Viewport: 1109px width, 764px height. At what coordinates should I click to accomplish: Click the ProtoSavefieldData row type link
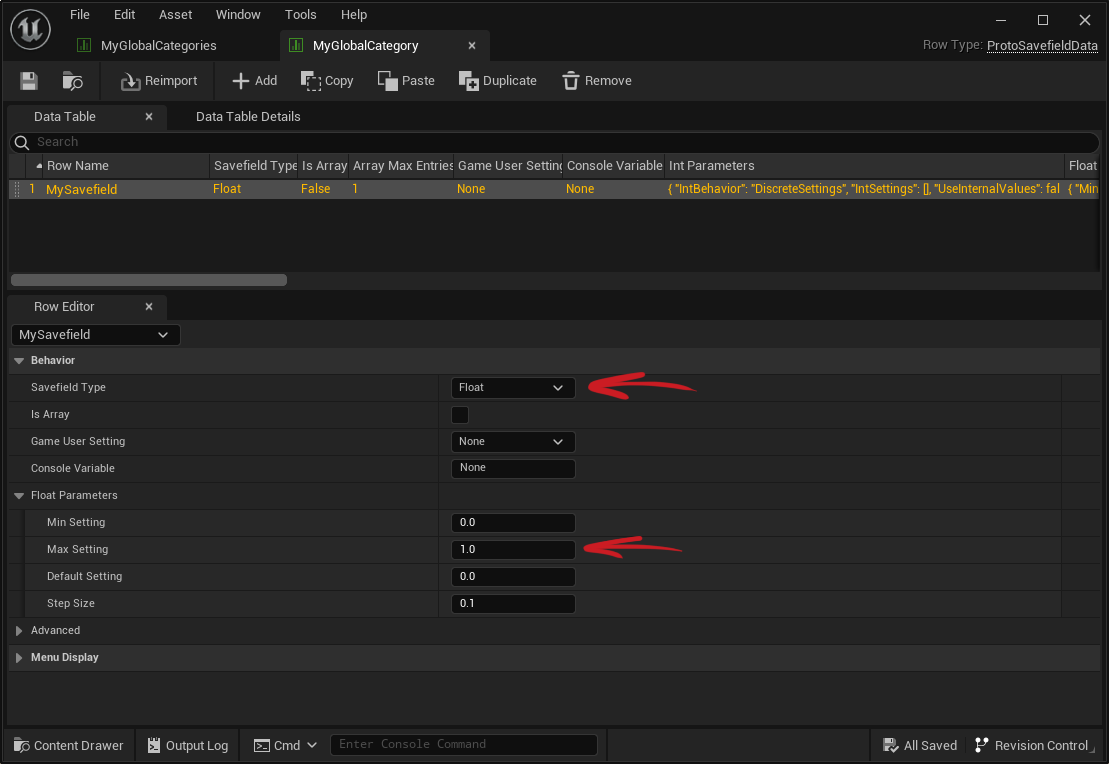click(x=1042, y=46)
